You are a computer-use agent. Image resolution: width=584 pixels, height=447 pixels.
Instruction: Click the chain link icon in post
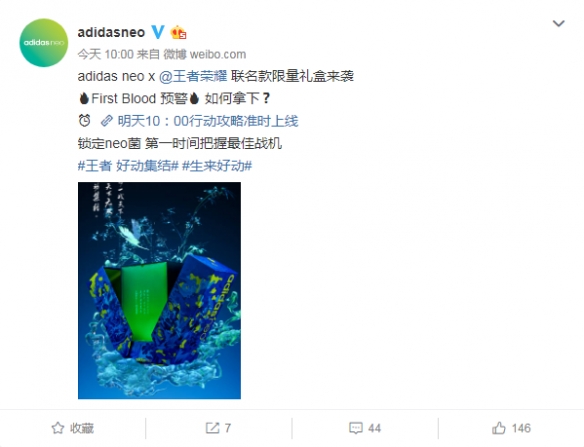click(107, 121)
